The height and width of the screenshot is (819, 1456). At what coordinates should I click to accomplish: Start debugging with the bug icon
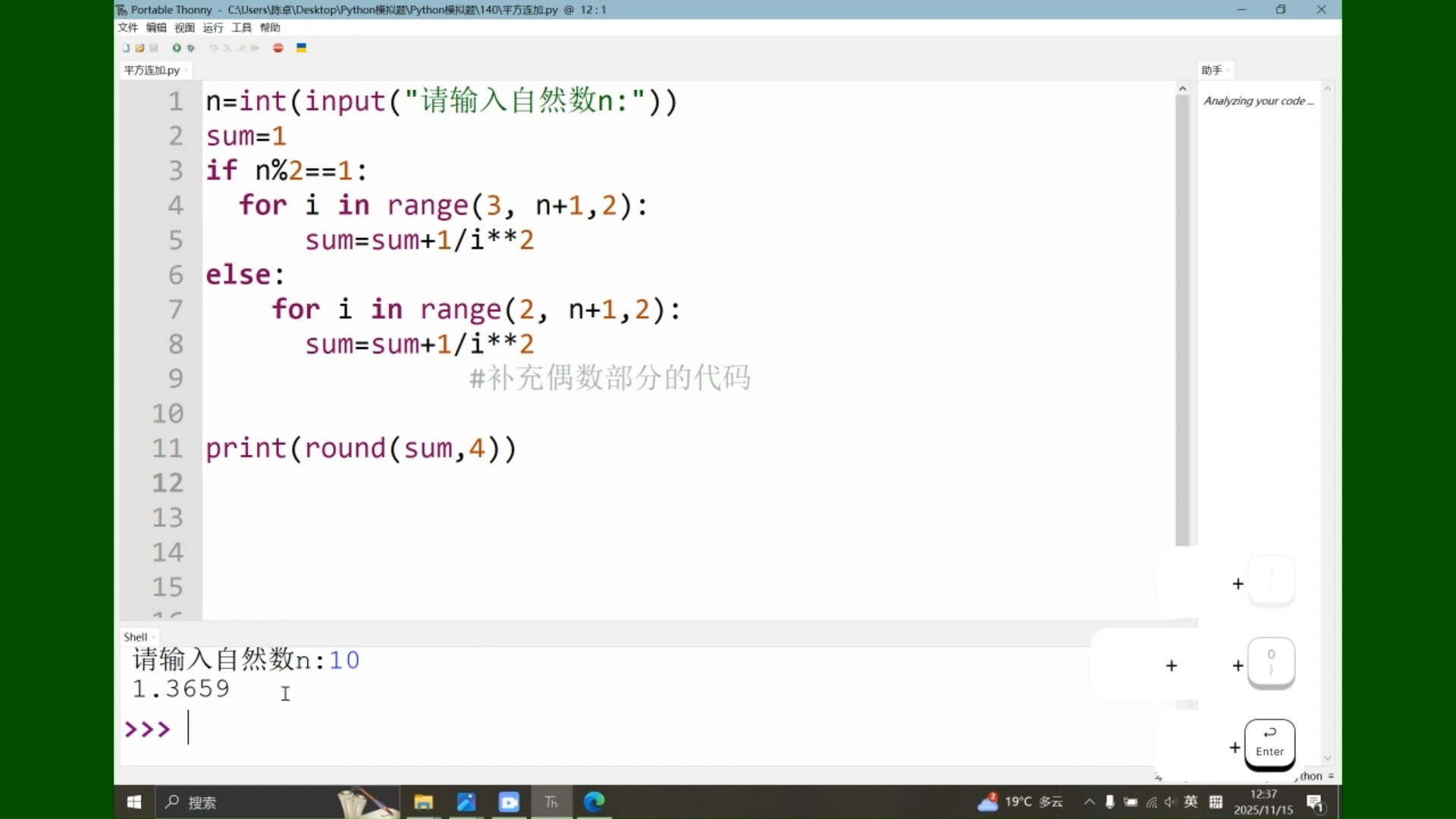click(x=191, y=48)
